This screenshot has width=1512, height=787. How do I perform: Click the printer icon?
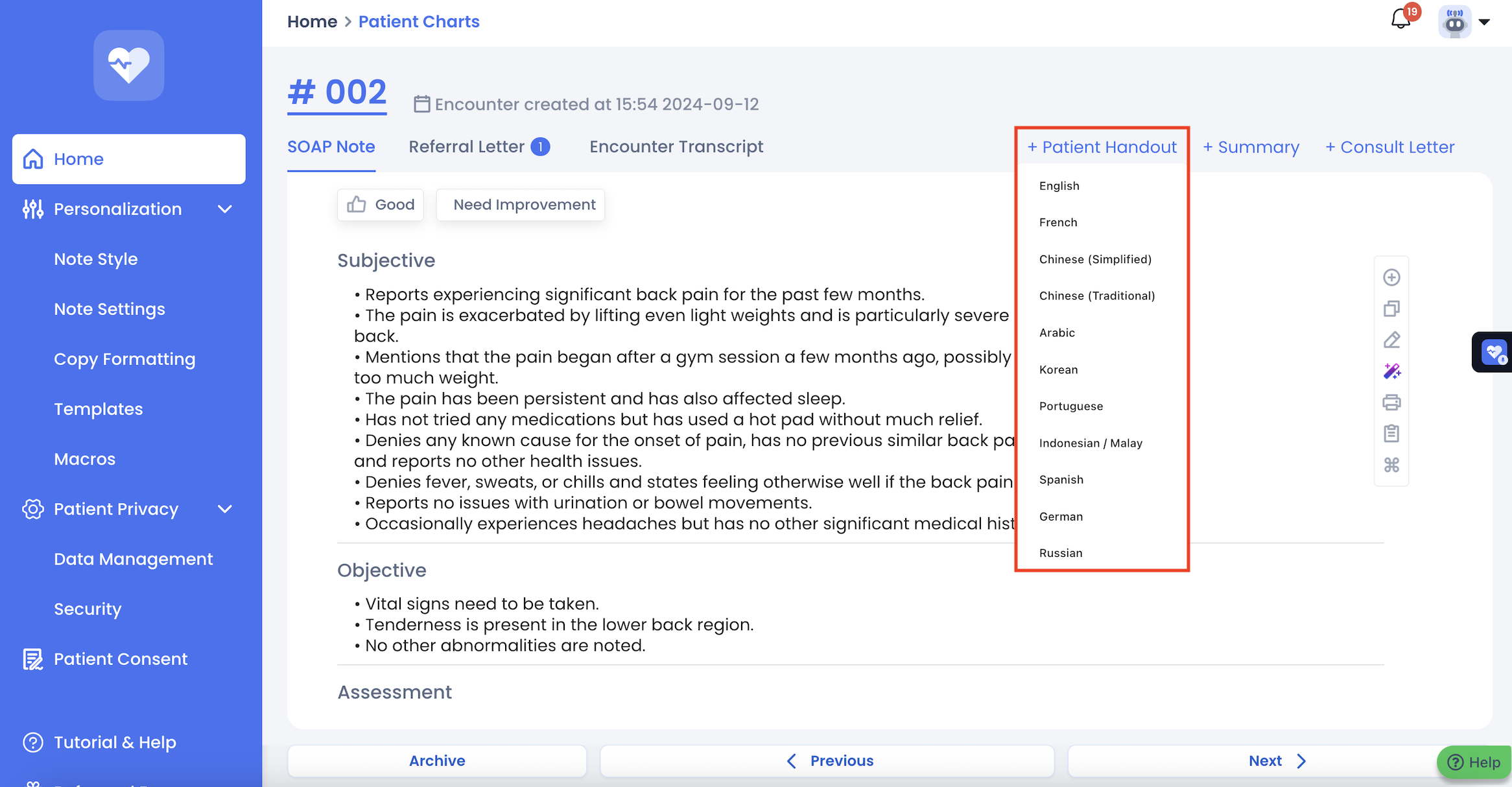tap(1391, 403)
